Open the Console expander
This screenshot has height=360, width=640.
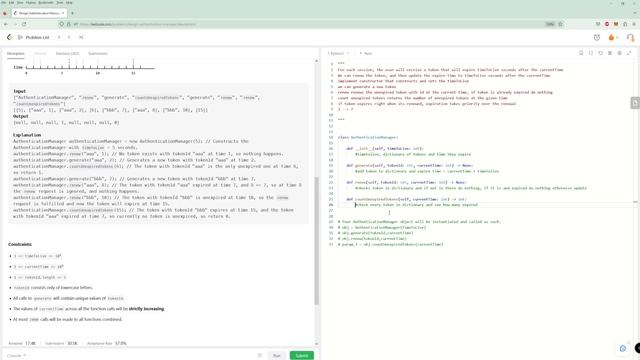16,356
